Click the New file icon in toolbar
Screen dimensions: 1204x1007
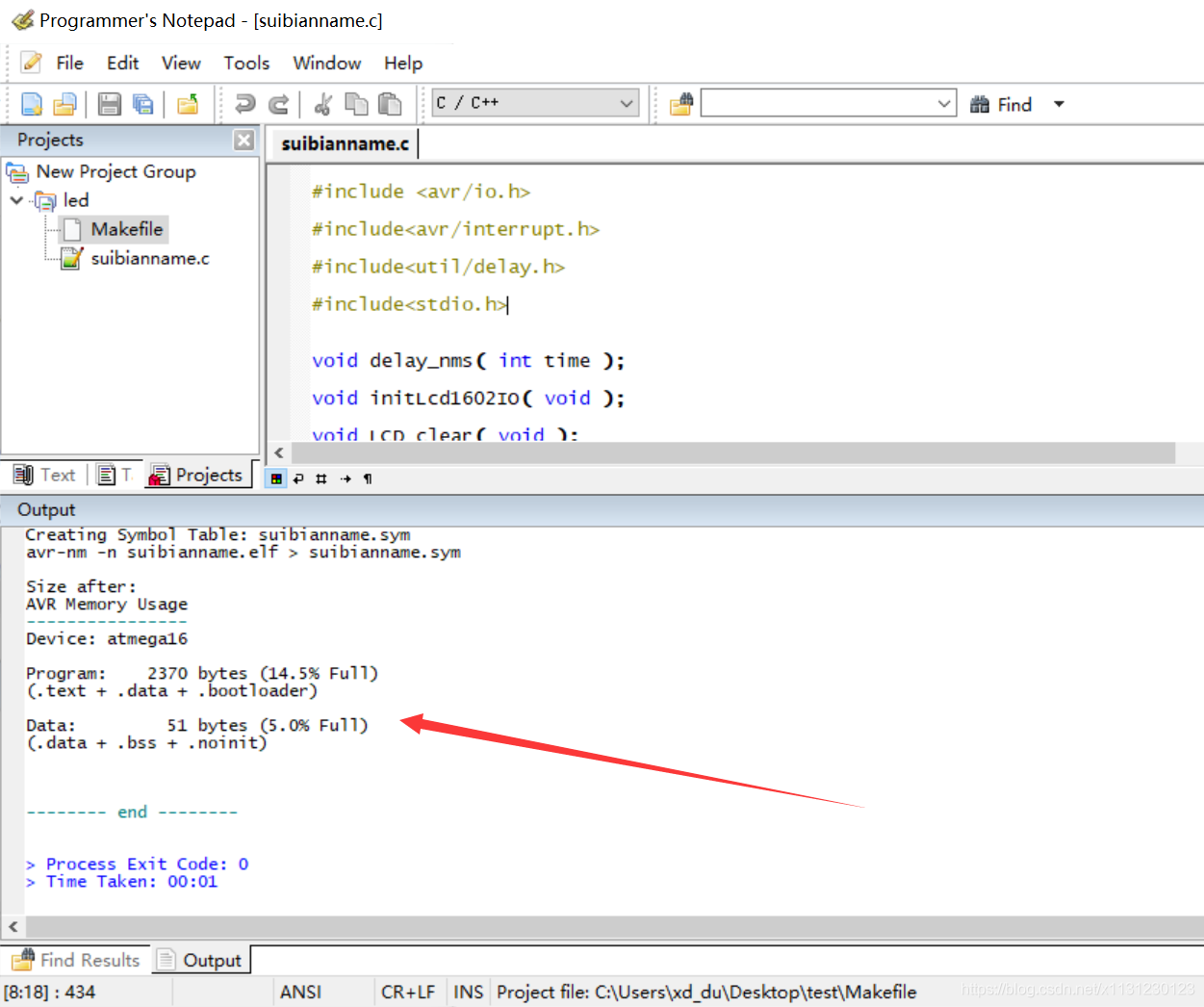32,104
